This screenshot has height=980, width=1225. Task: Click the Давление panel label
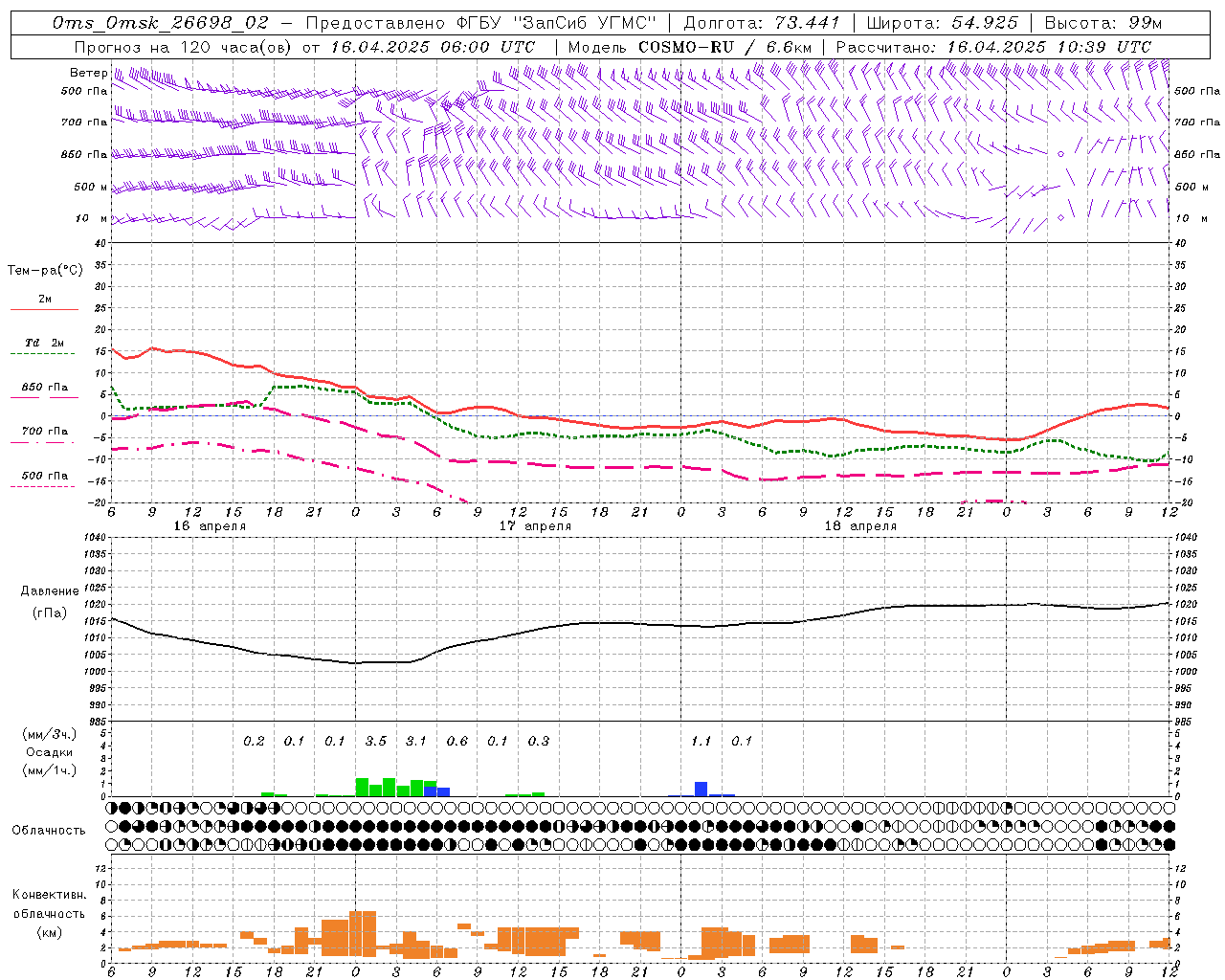pyautogui.click(x=50, y=591)
